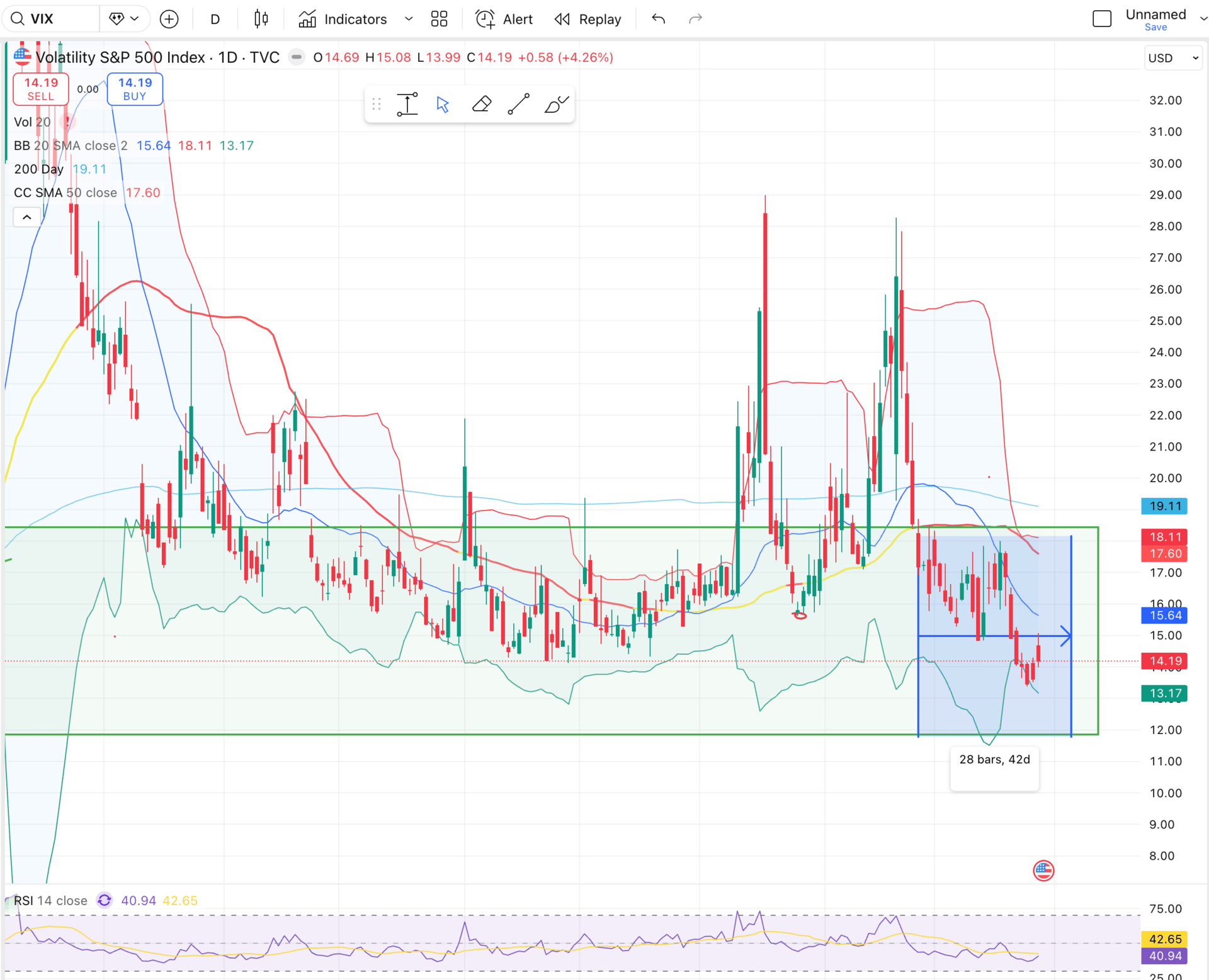Open the USD currency dropdown
The image size is (1209, 980).
(x=1172, y=58)
